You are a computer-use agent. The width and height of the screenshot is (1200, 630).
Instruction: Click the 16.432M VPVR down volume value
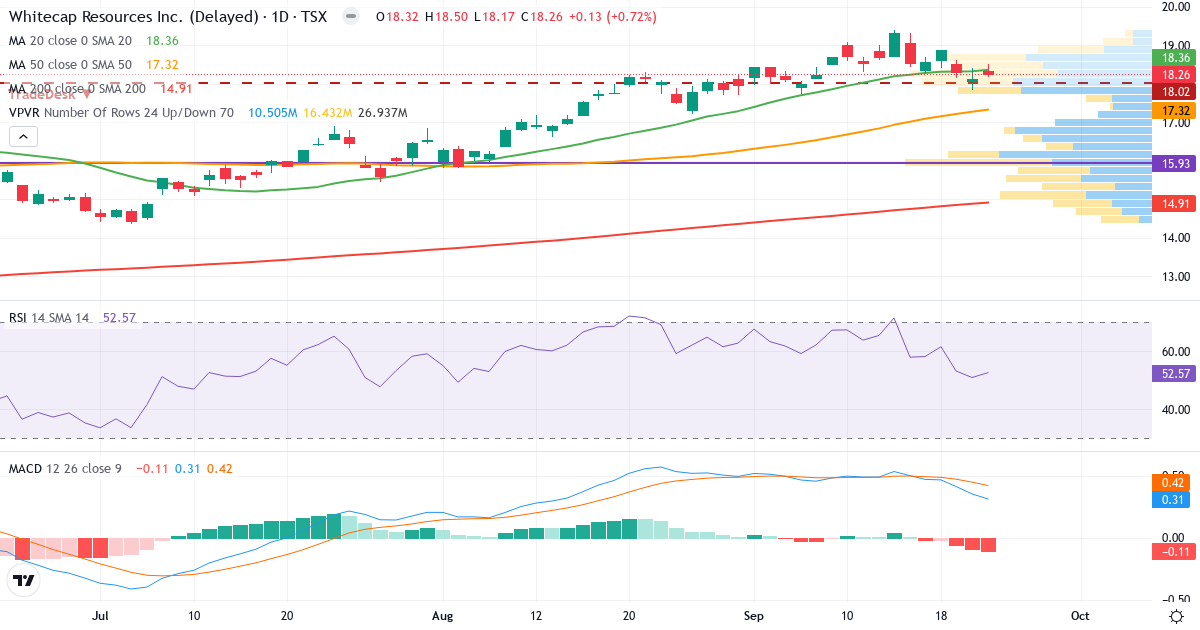coord(326,113)
